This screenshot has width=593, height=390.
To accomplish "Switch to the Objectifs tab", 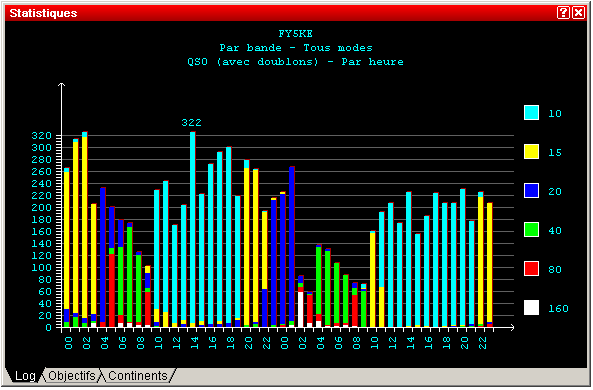I will [72, 376].
